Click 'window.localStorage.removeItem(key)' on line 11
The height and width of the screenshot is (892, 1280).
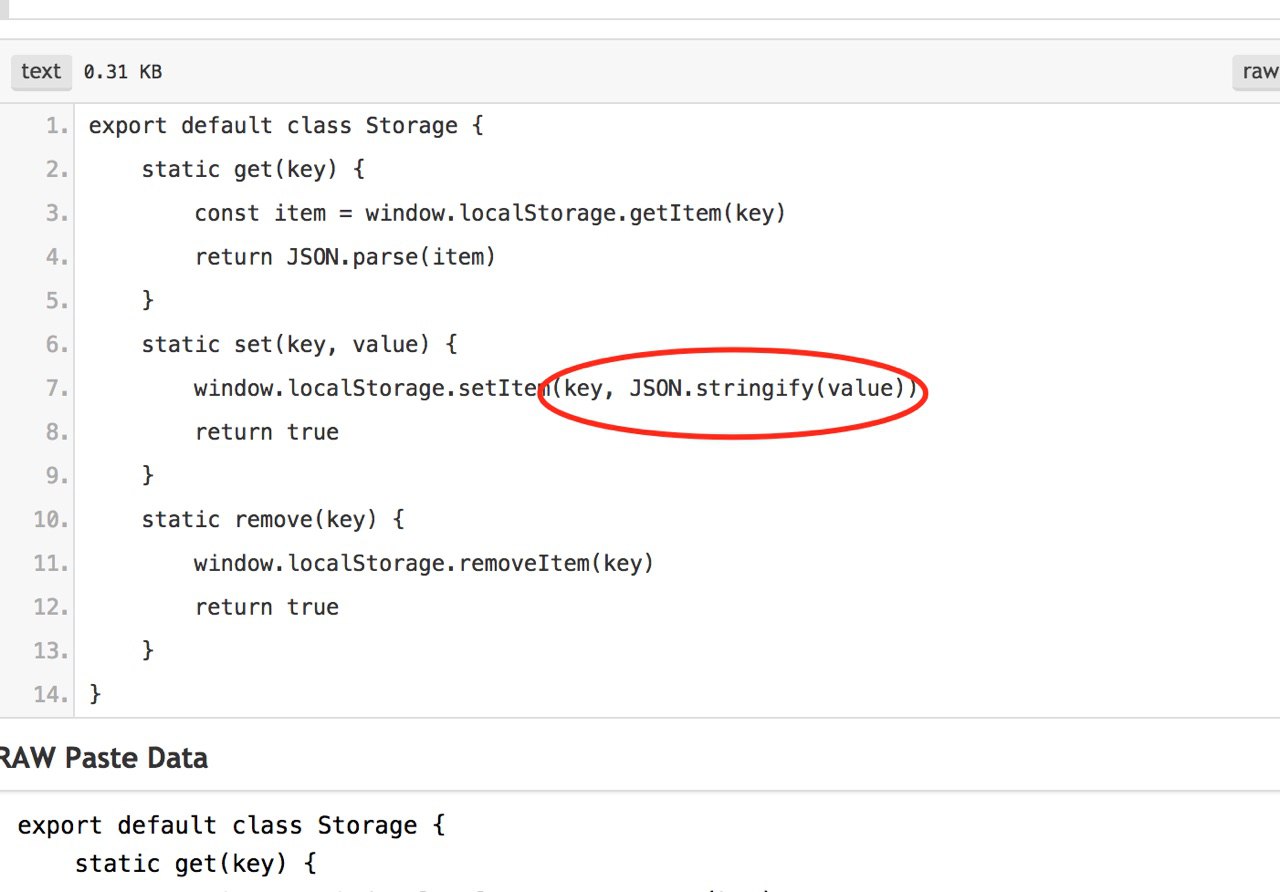click(424, 563)
